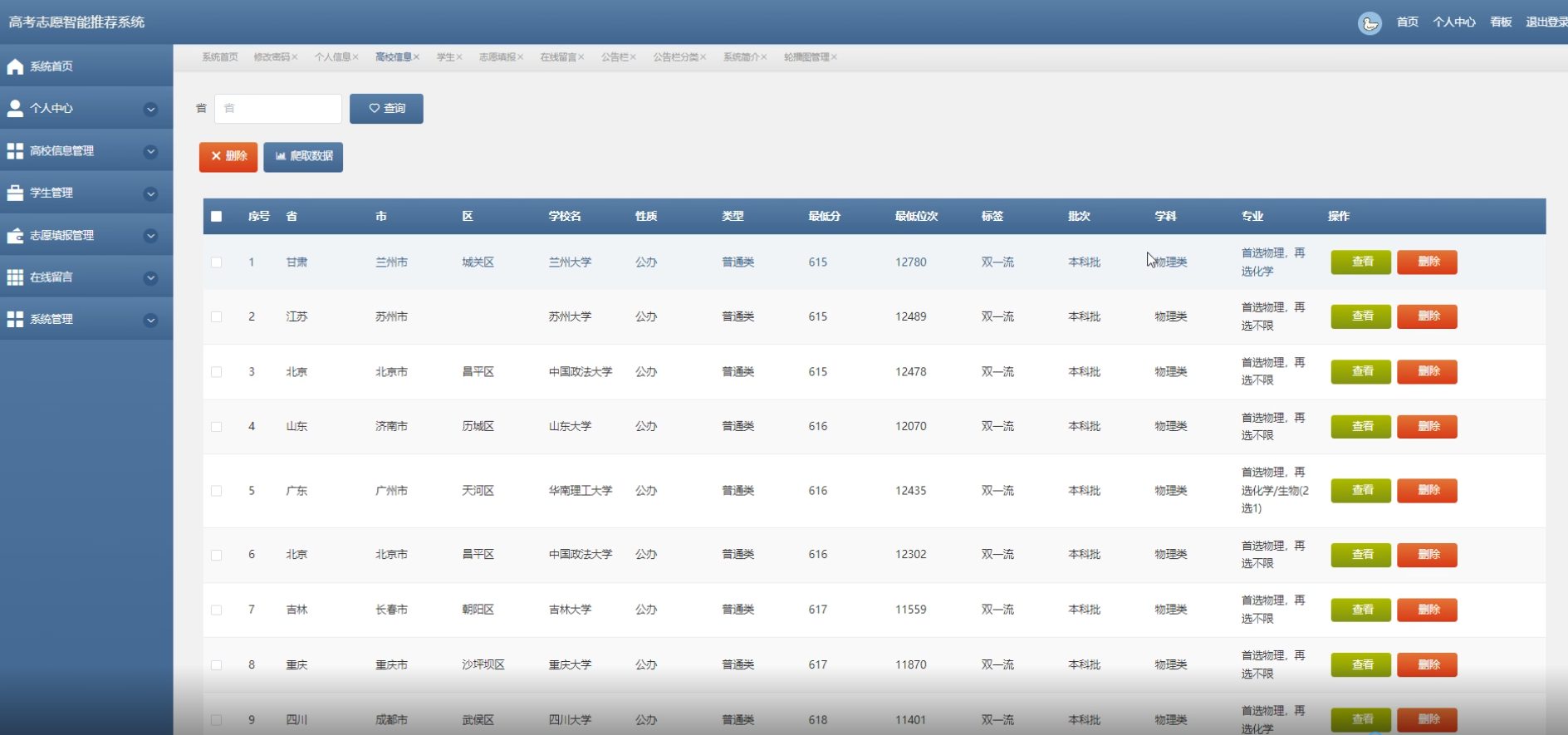1568x735 pixels.
Task: Close the 修改密码 tab
Action: coord(295,57)
